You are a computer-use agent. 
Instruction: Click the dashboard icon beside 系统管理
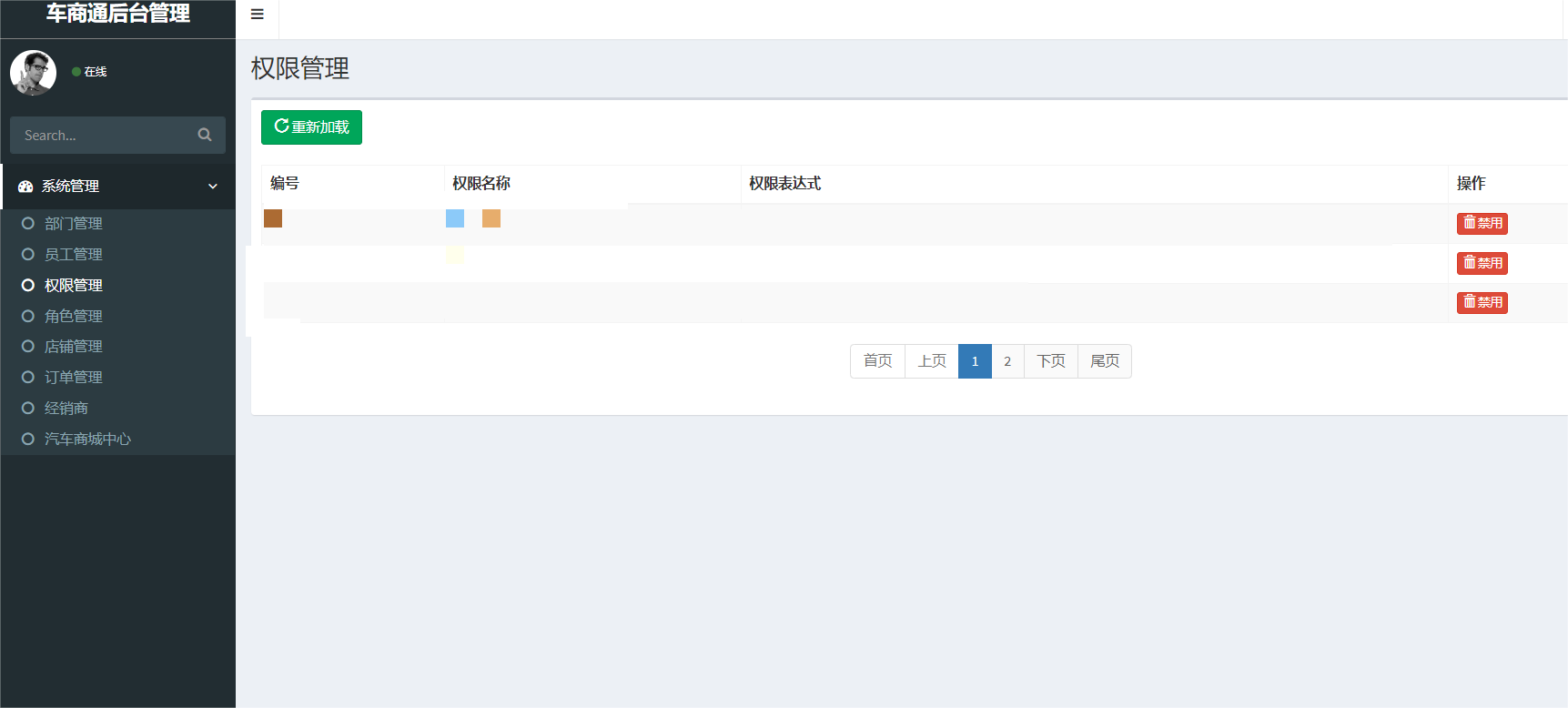pyautogui.click(x=25, y=186)
